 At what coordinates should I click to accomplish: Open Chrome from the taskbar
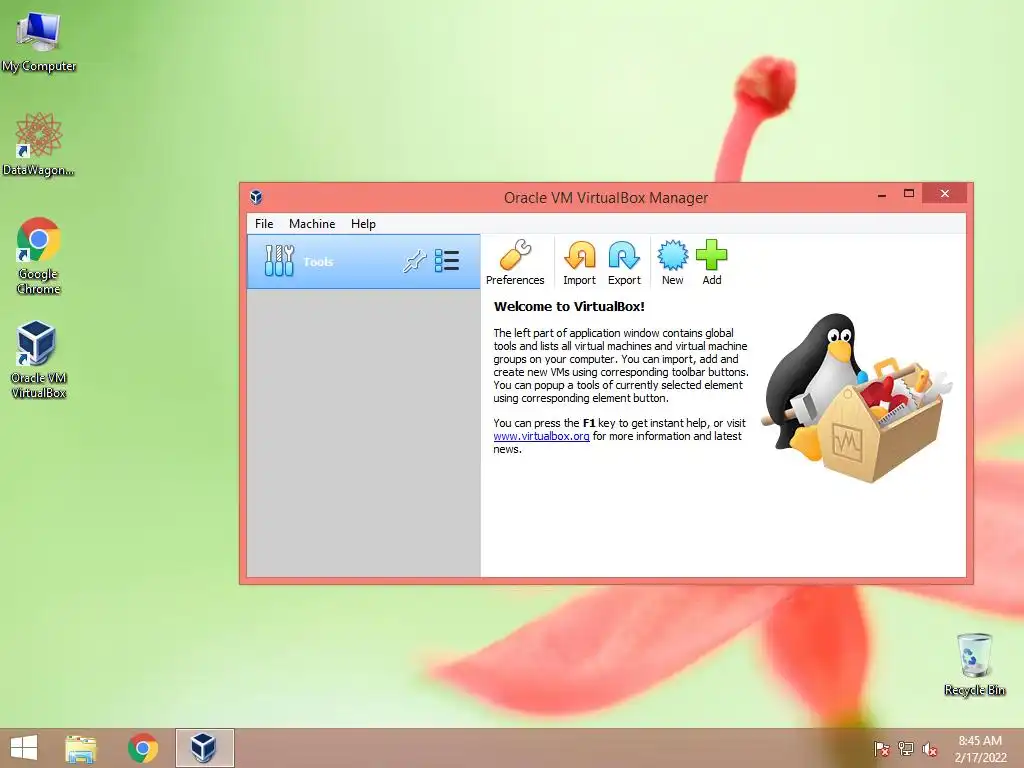click(142, 748)
